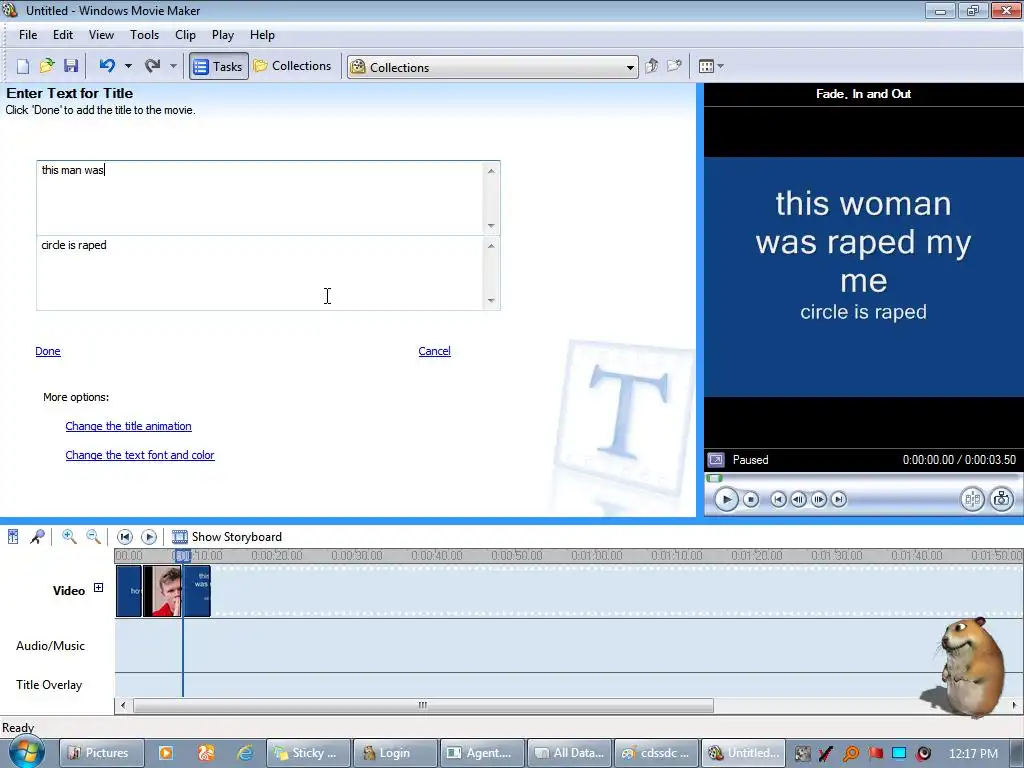Zoom in on the timeline
This screenshot has width=1024, height=768.
[69, 537]
